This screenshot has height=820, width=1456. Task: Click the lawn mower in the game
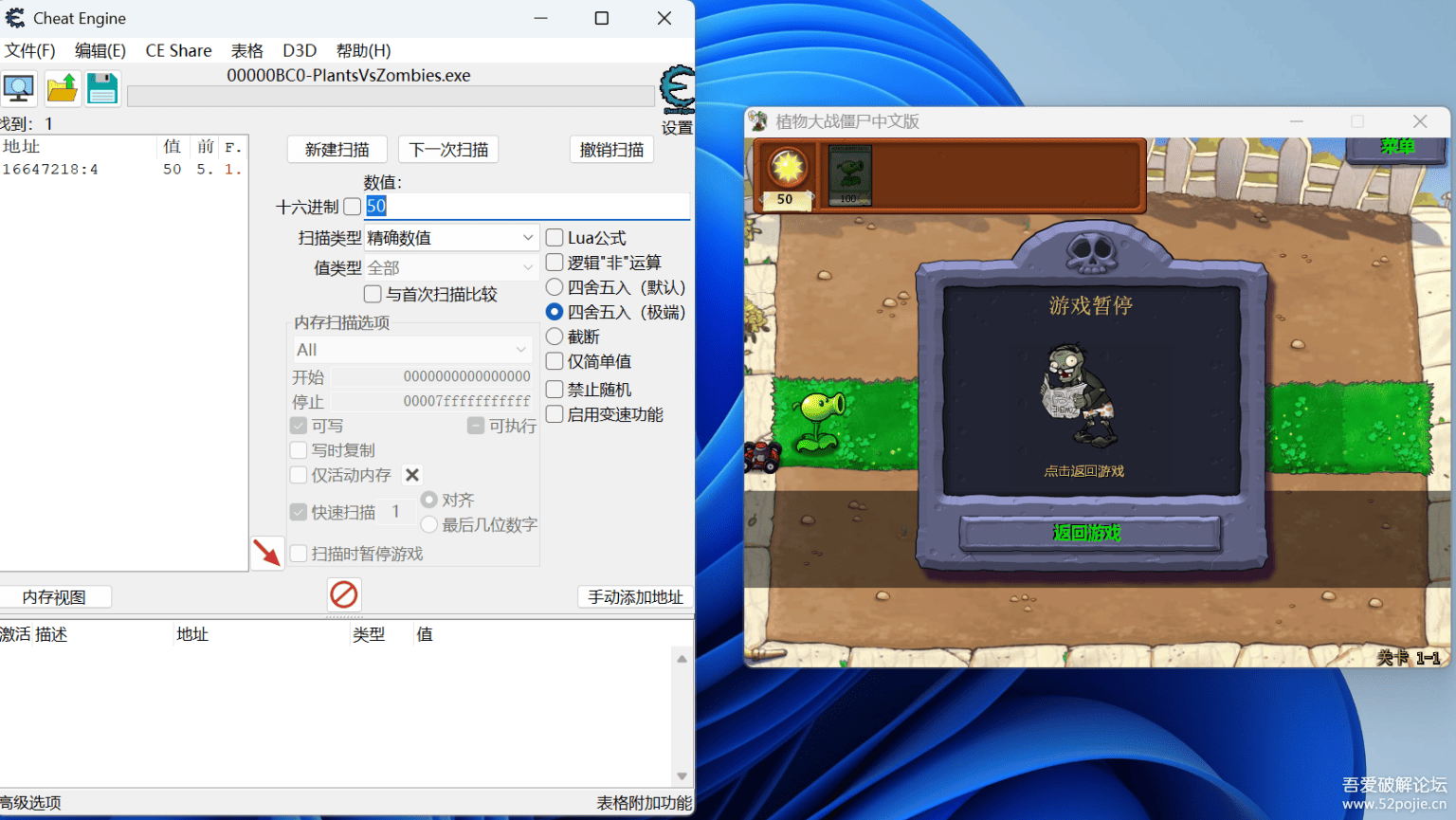[x=760, y=457]
